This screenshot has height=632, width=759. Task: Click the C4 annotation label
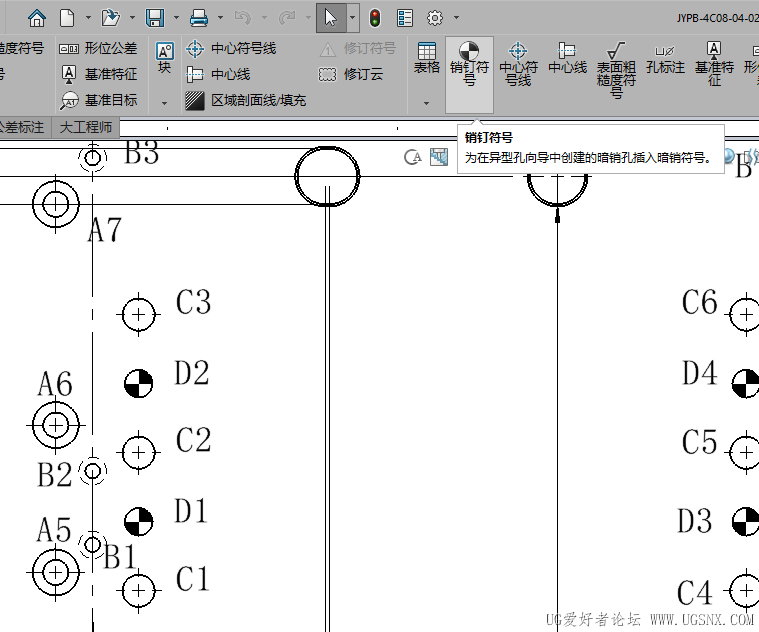[x=695, y=593]
